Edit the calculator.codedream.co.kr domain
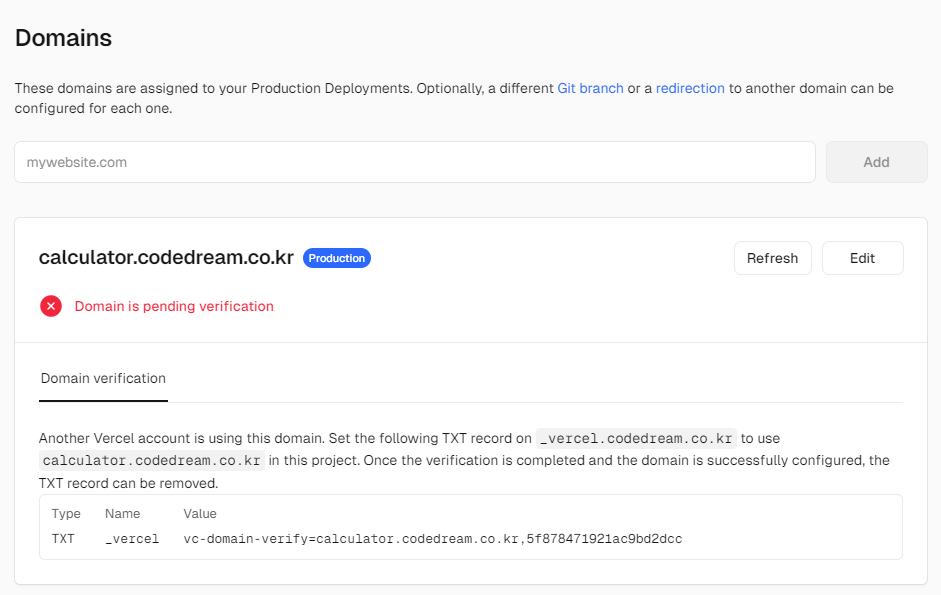 [862, 258]
